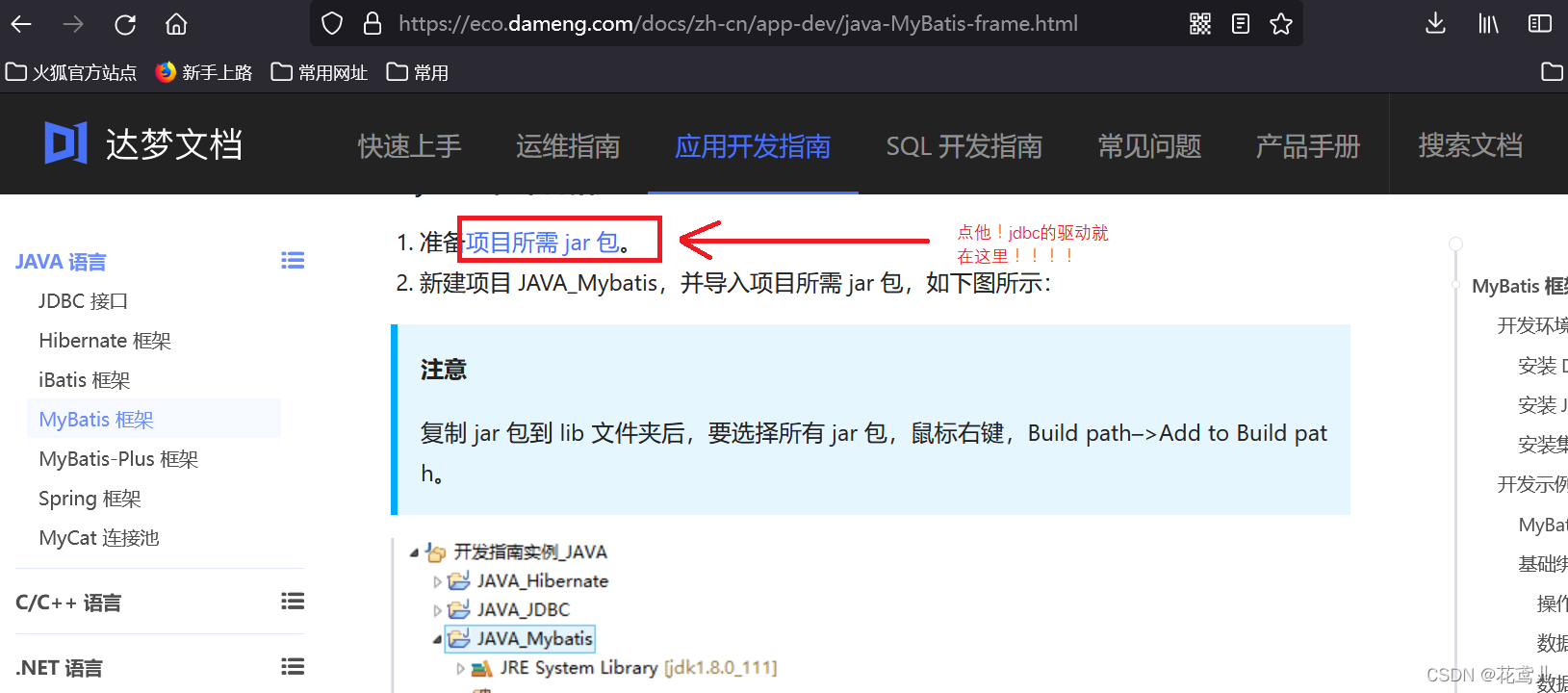
Task: Open the library bookshelf icon
Action: [1488, 24]
